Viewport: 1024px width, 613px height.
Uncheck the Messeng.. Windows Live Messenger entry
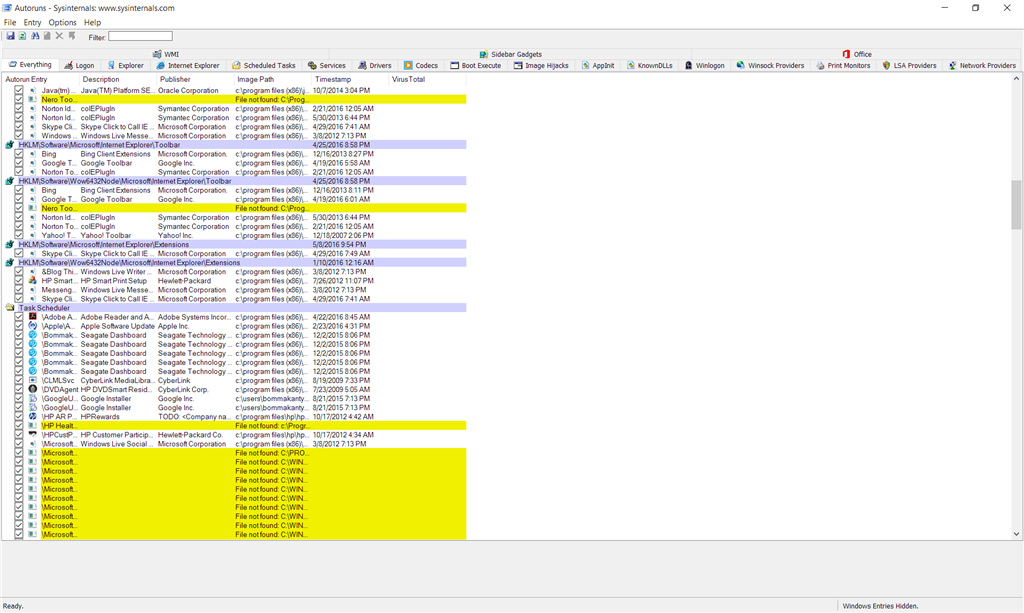[x=19, y=290]
